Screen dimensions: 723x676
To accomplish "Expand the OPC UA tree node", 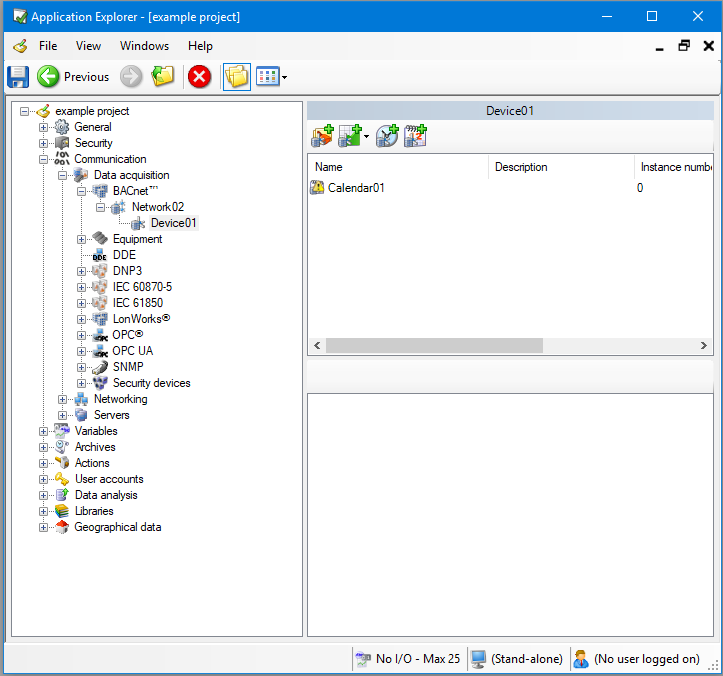I will point(82,351).
